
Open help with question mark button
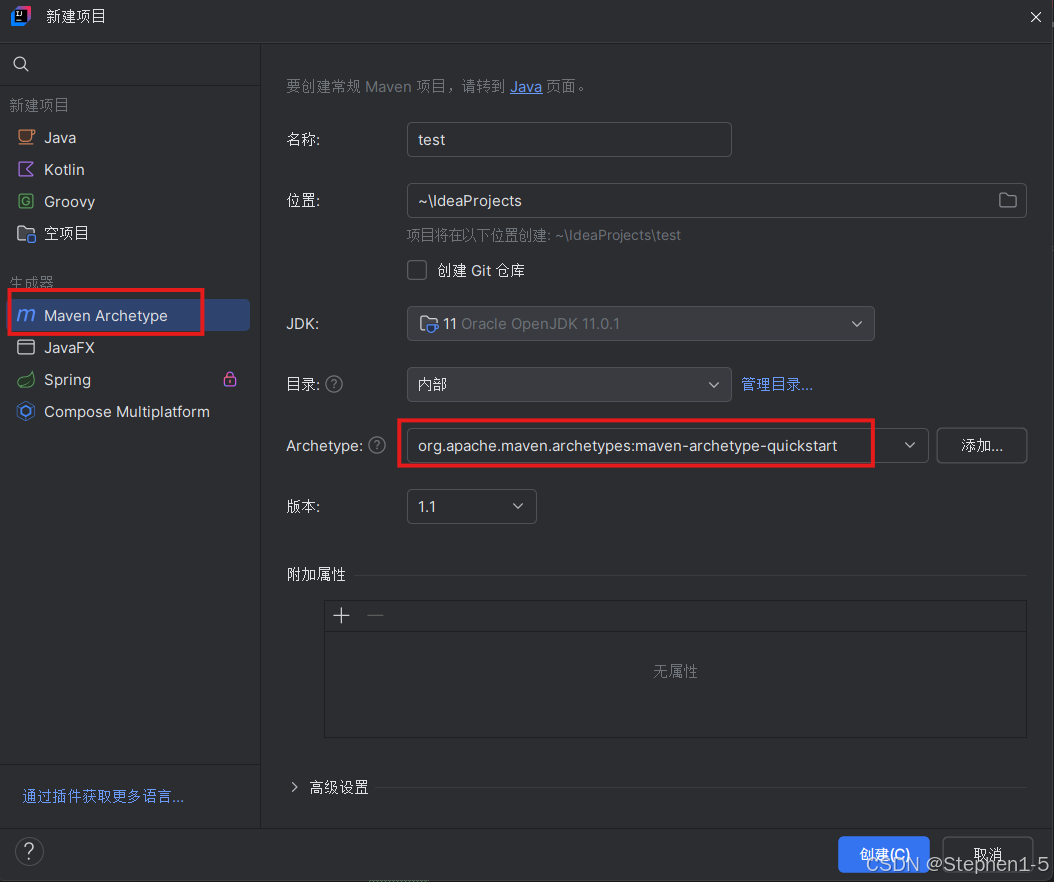point(29,852)
